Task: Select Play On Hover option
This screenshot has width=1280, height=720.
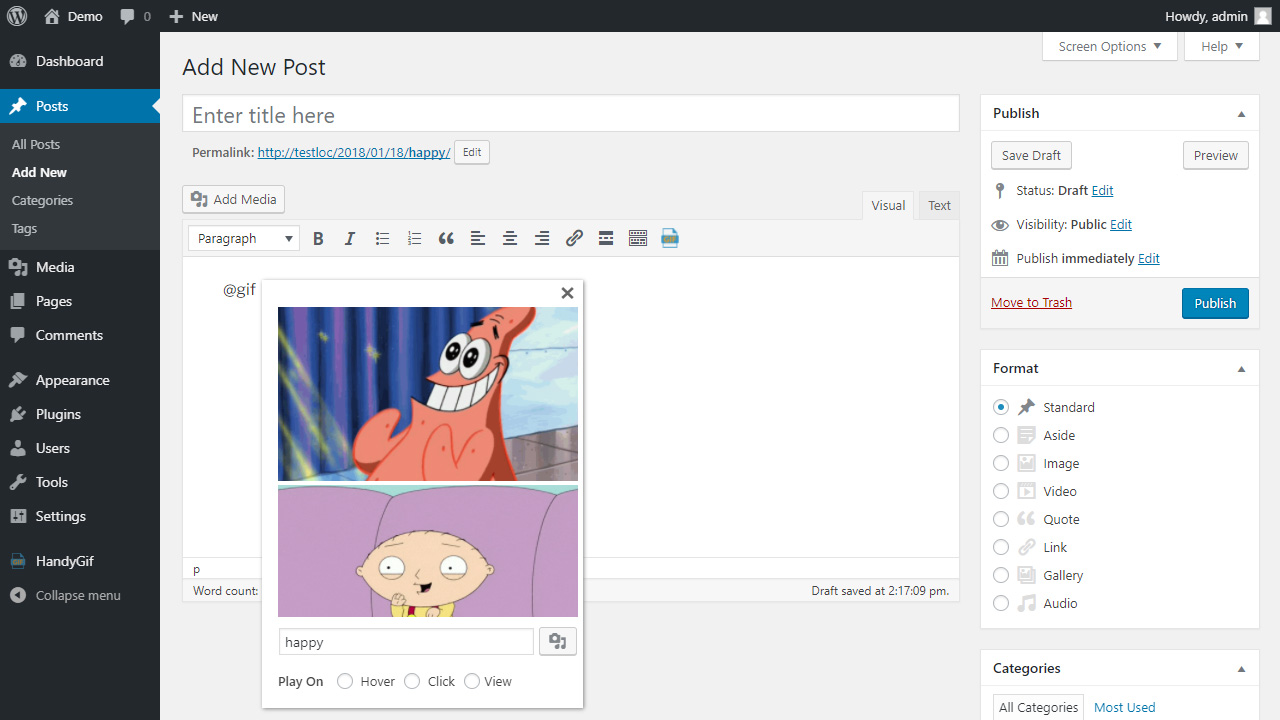Action: point(345,681)
